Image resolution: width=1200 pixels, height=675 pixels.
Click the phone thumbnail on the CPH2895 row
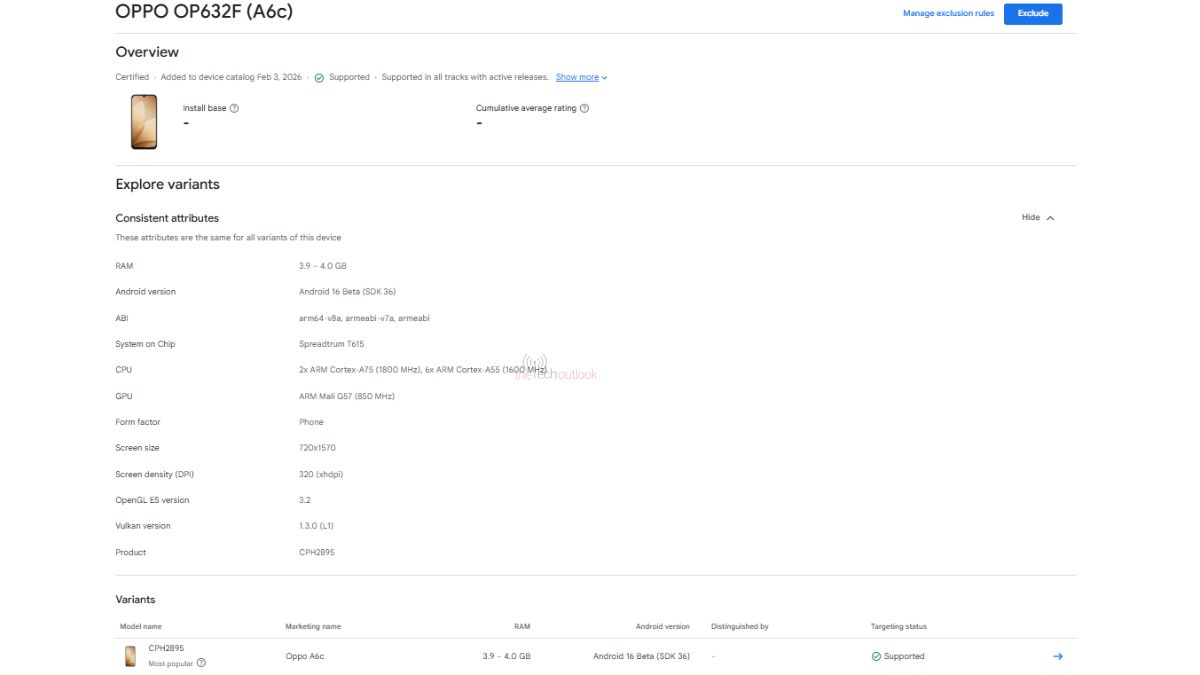(129, 655)
